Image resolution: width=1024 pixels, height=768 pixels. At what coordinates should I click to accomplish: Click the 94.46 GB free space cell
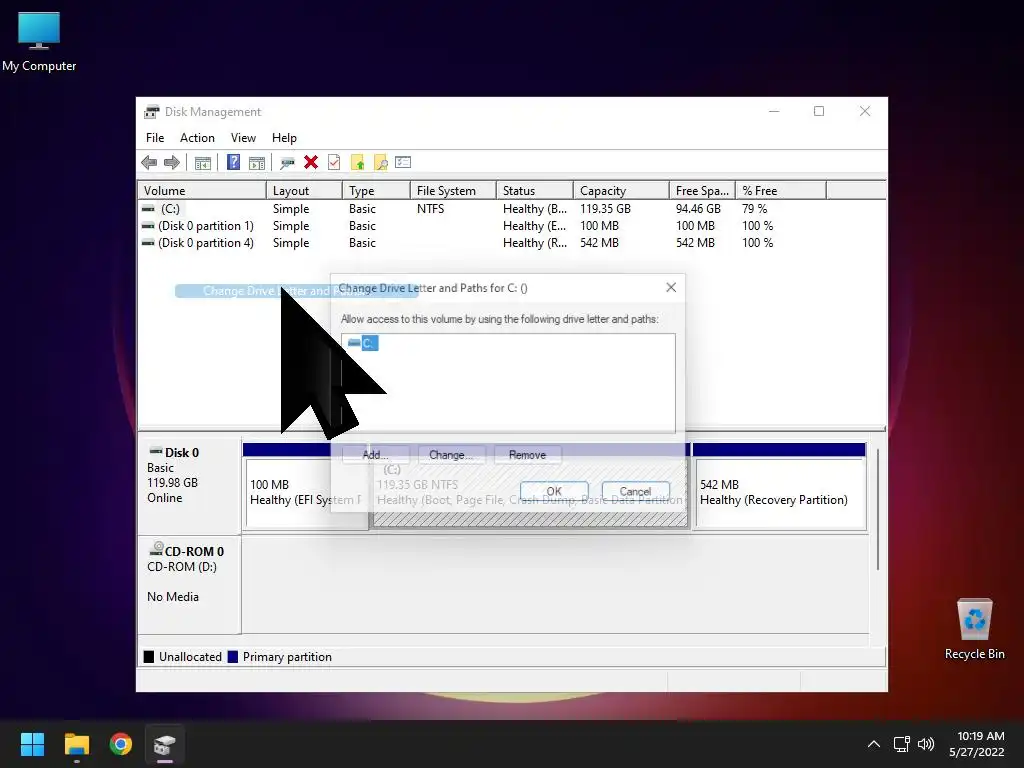tap(698, 209)
